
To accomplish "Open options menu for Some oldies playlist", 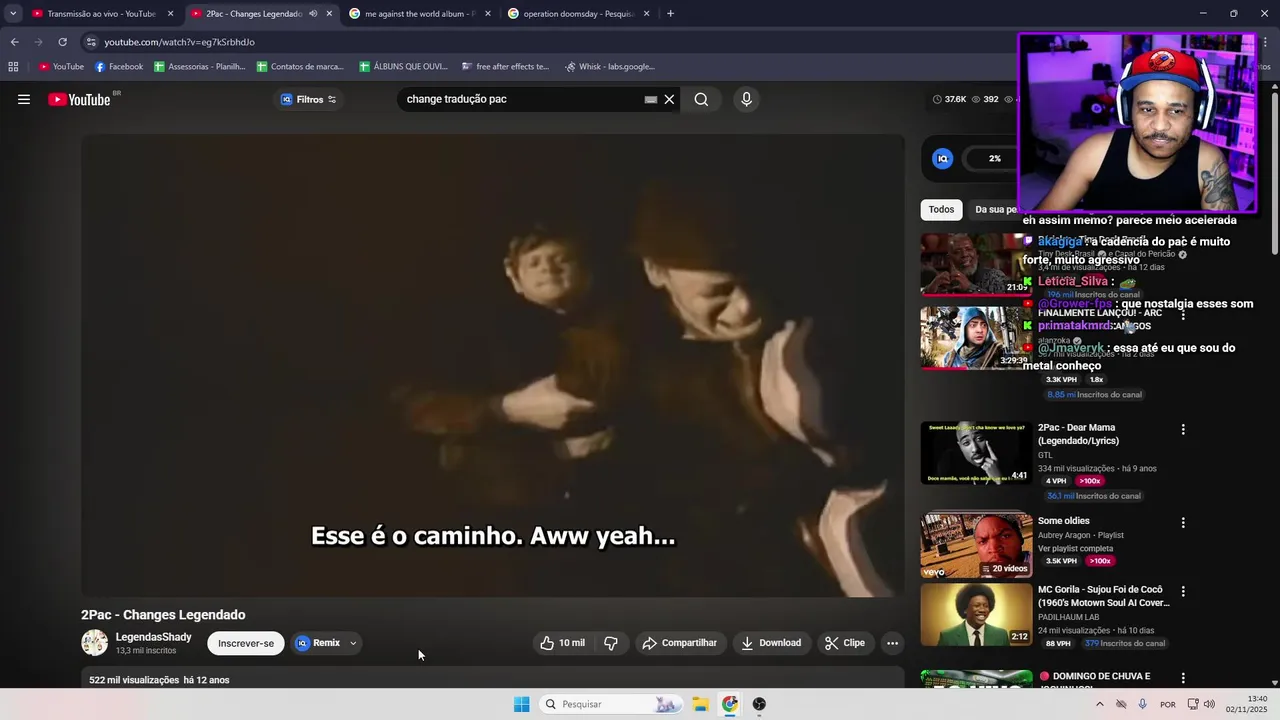I will 1183,522.
